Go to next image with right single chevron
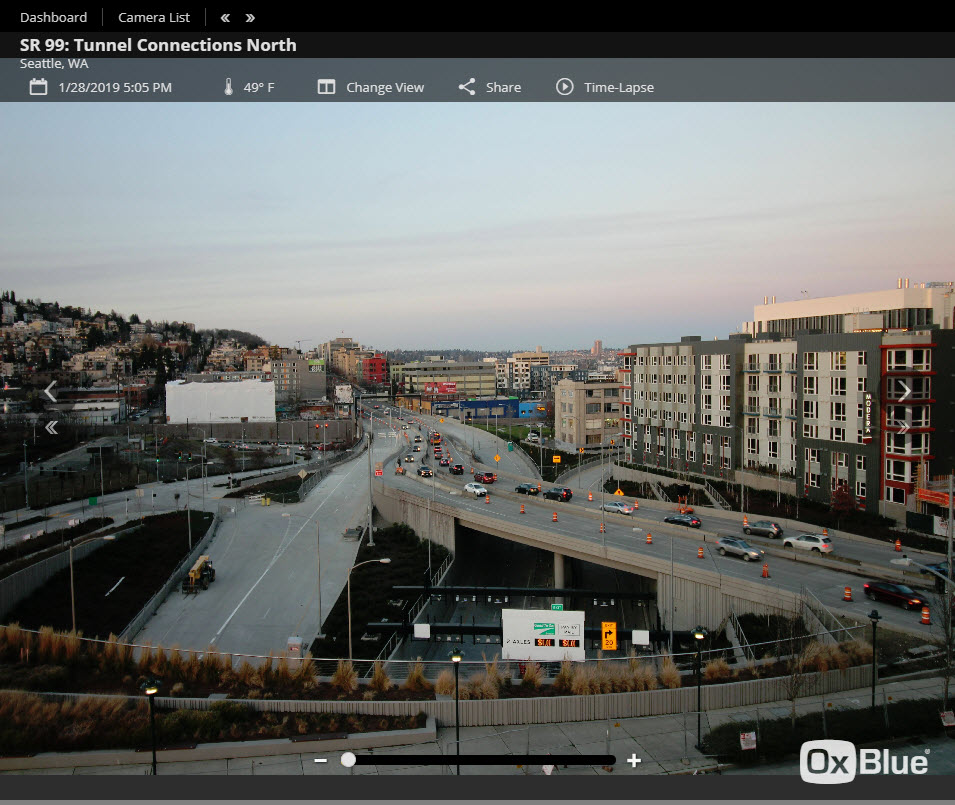 point(903,392)
